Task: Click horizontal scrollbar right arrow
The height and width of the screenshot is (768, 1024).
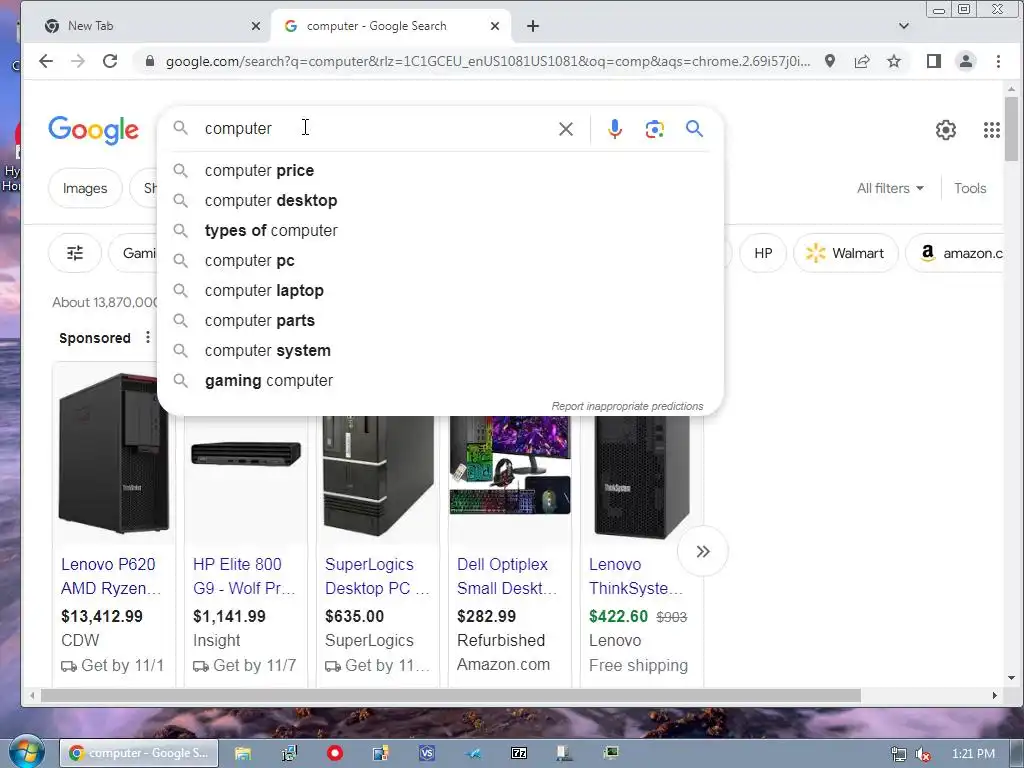Action: [995, 696]
